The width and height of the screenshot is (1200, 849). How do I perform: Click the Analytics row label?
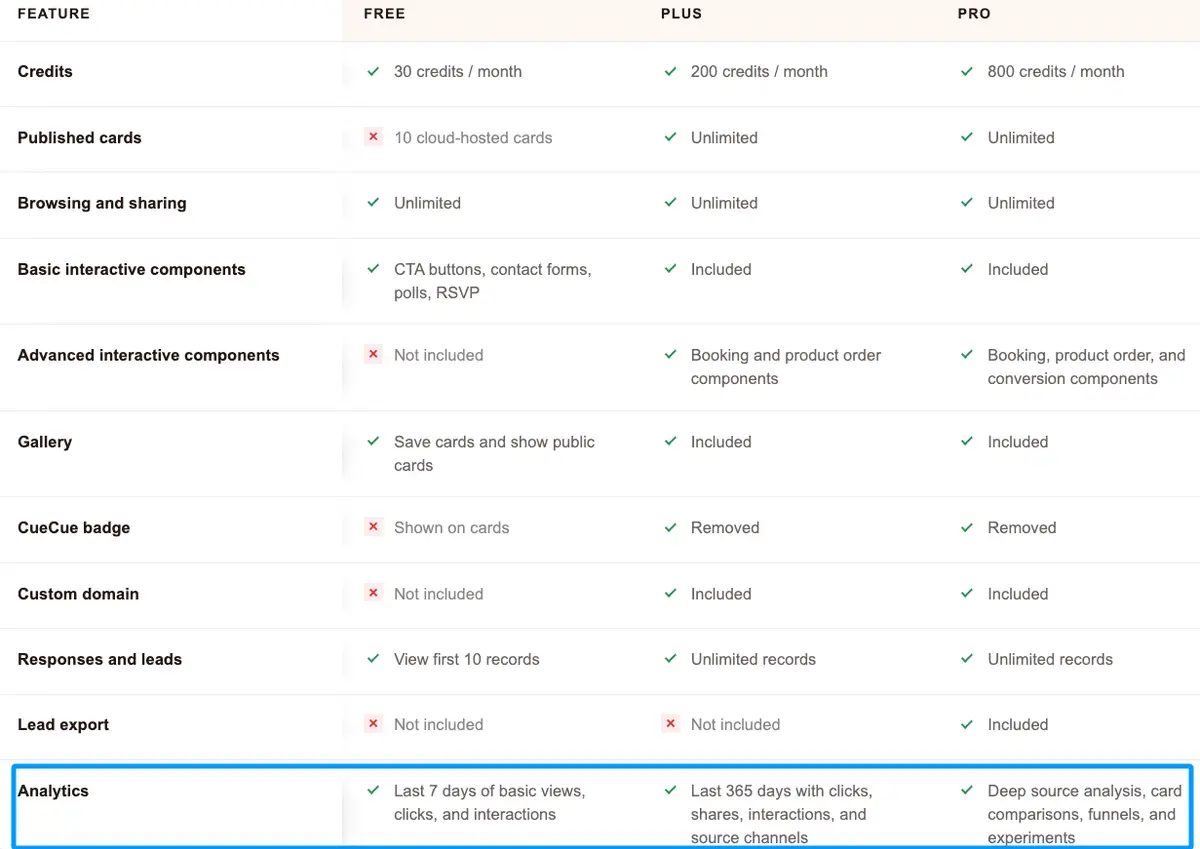pyautogui.click(x=53, y=791)
